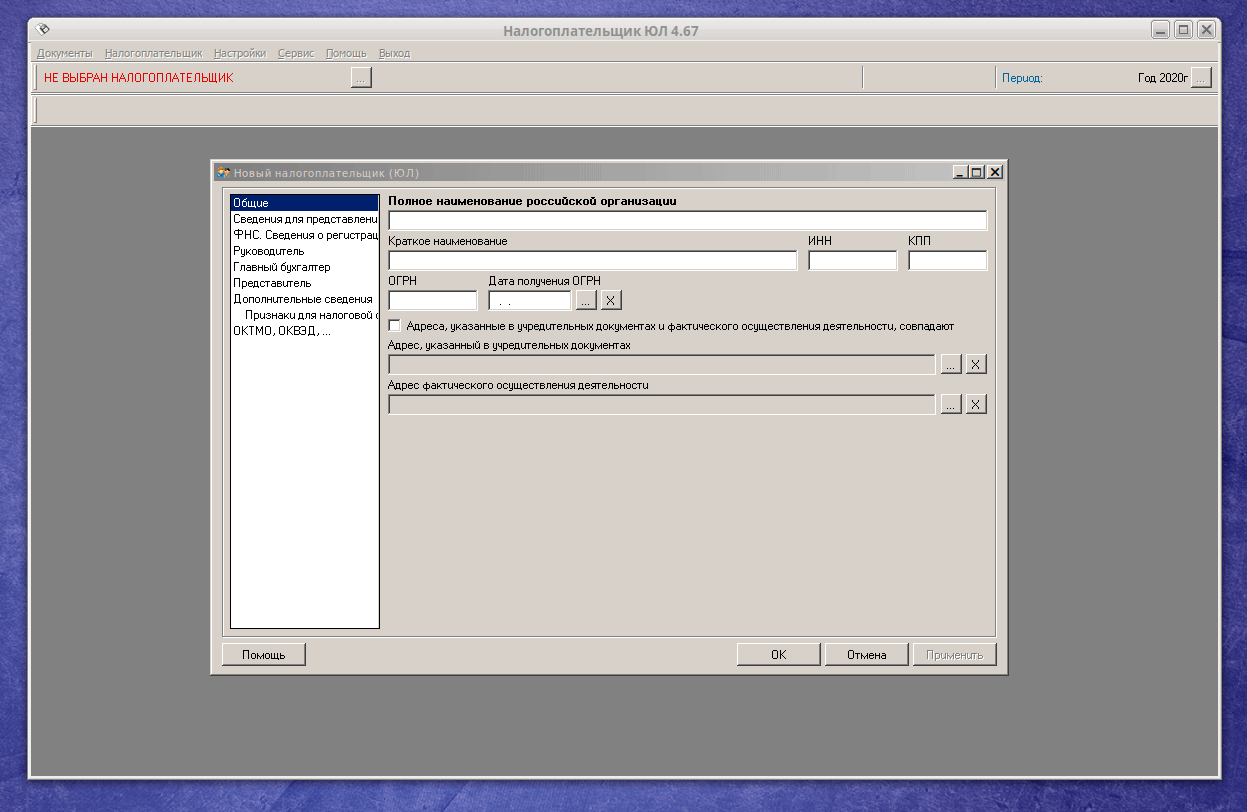This screenshot has width=1247, height=812.
Task: Focus the full organization name field
Action: (687, 221)
